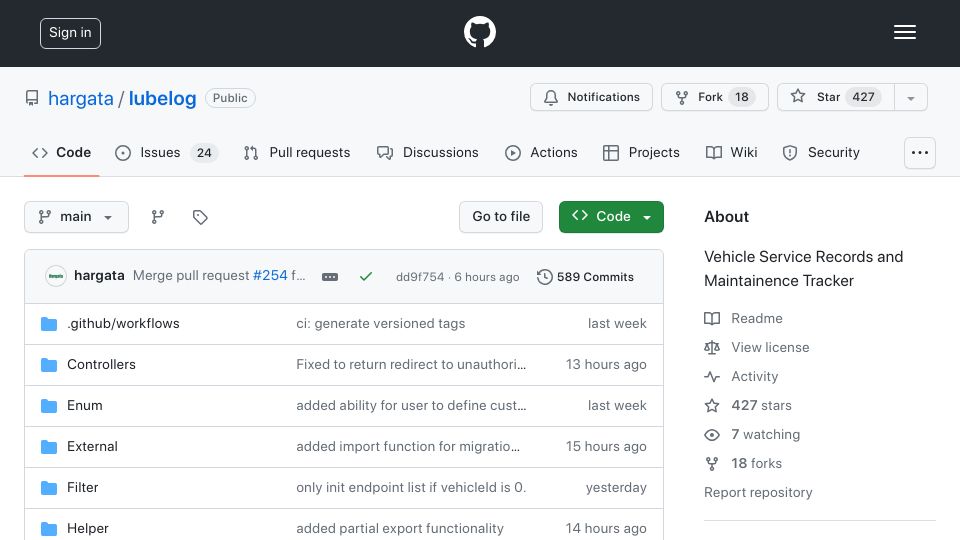Expand the Star lists dropdown arrow

[911, 98]
